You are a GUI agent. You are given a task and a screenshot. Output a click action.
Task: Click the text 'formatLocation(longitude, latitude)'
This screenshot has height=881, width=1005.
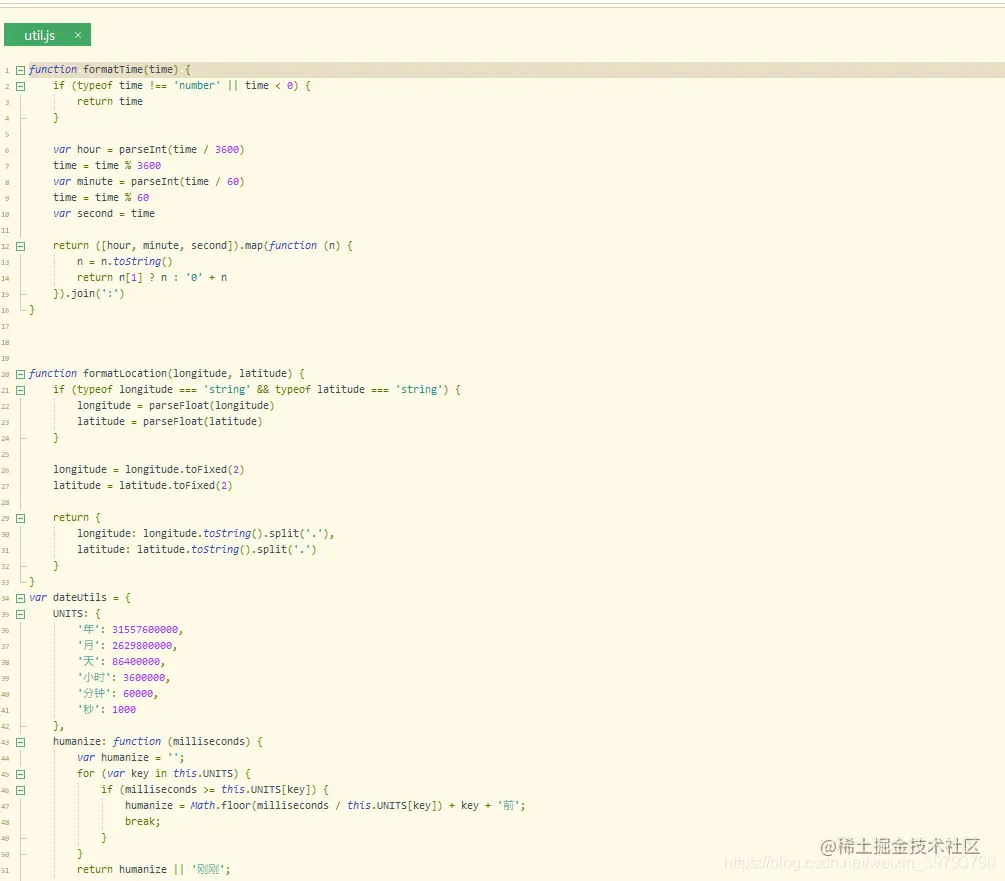(188, 374)
